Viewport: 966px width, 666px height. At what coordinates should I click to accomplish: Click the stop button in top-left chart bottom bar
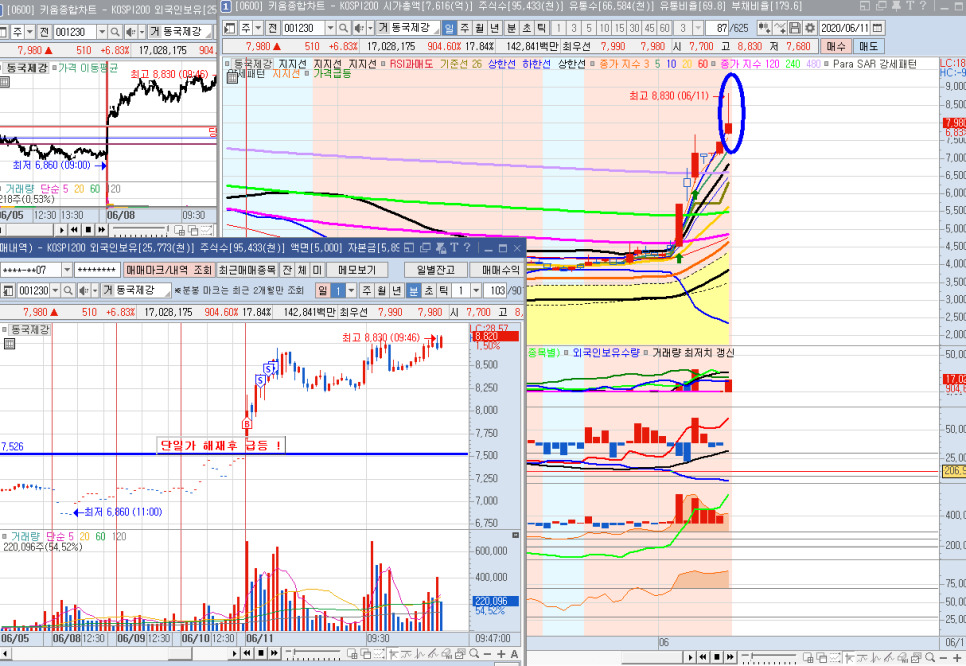(88, 230)
